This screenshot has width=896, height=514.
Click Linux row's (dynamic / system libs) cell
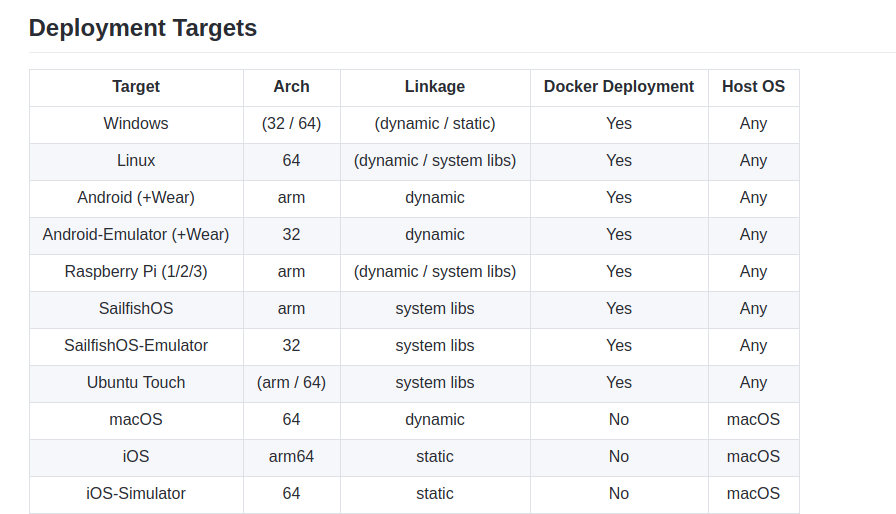pyautogui.click(x=435, y=161)
